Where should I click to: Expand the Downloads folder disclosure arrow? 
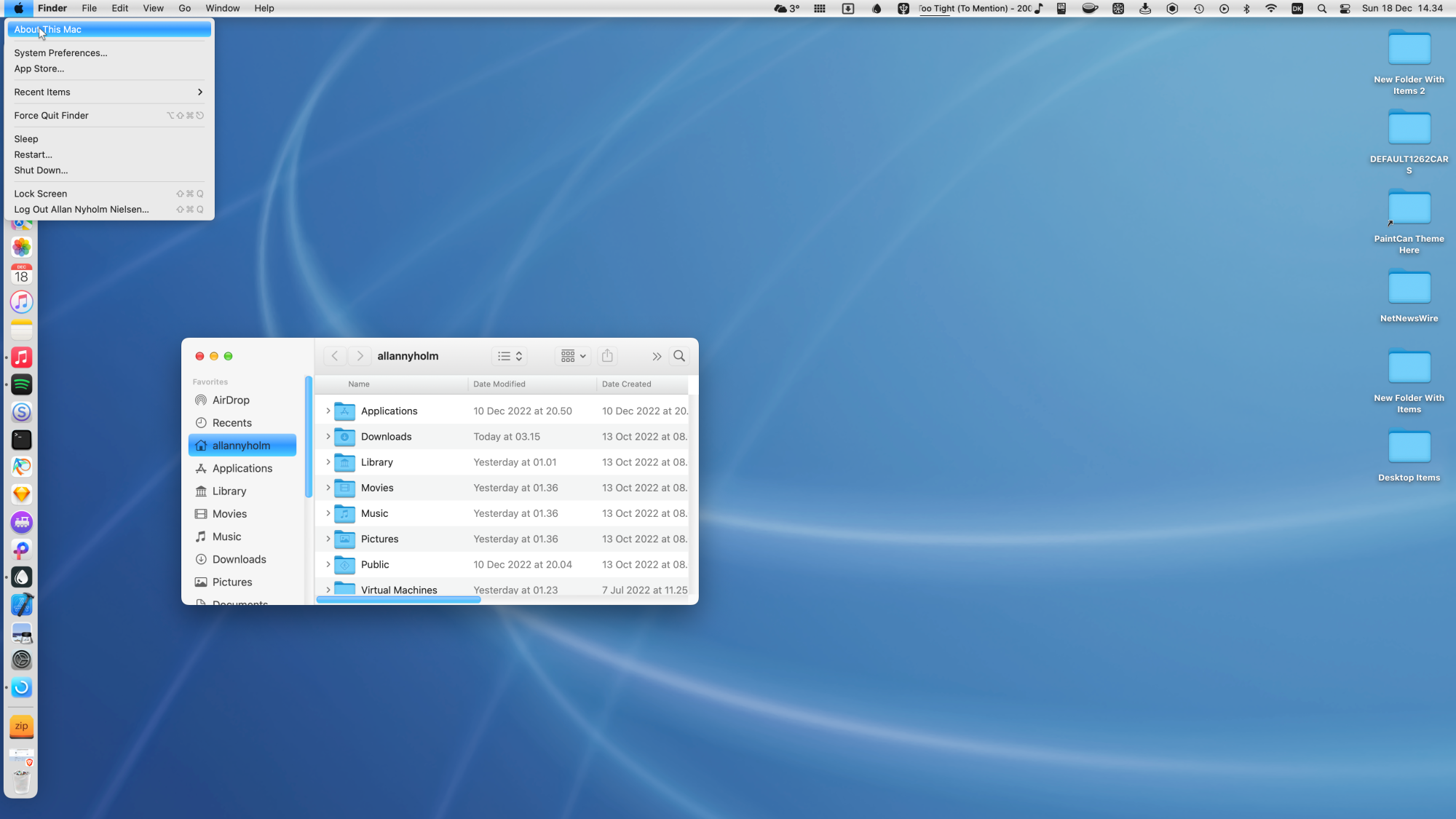click(x=328, y=437)
